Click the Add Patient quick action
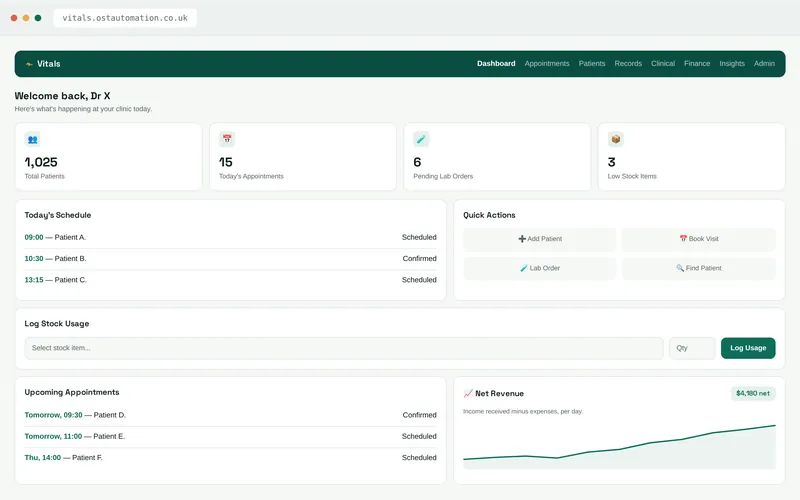800x500 pixels. click(540, 239)
